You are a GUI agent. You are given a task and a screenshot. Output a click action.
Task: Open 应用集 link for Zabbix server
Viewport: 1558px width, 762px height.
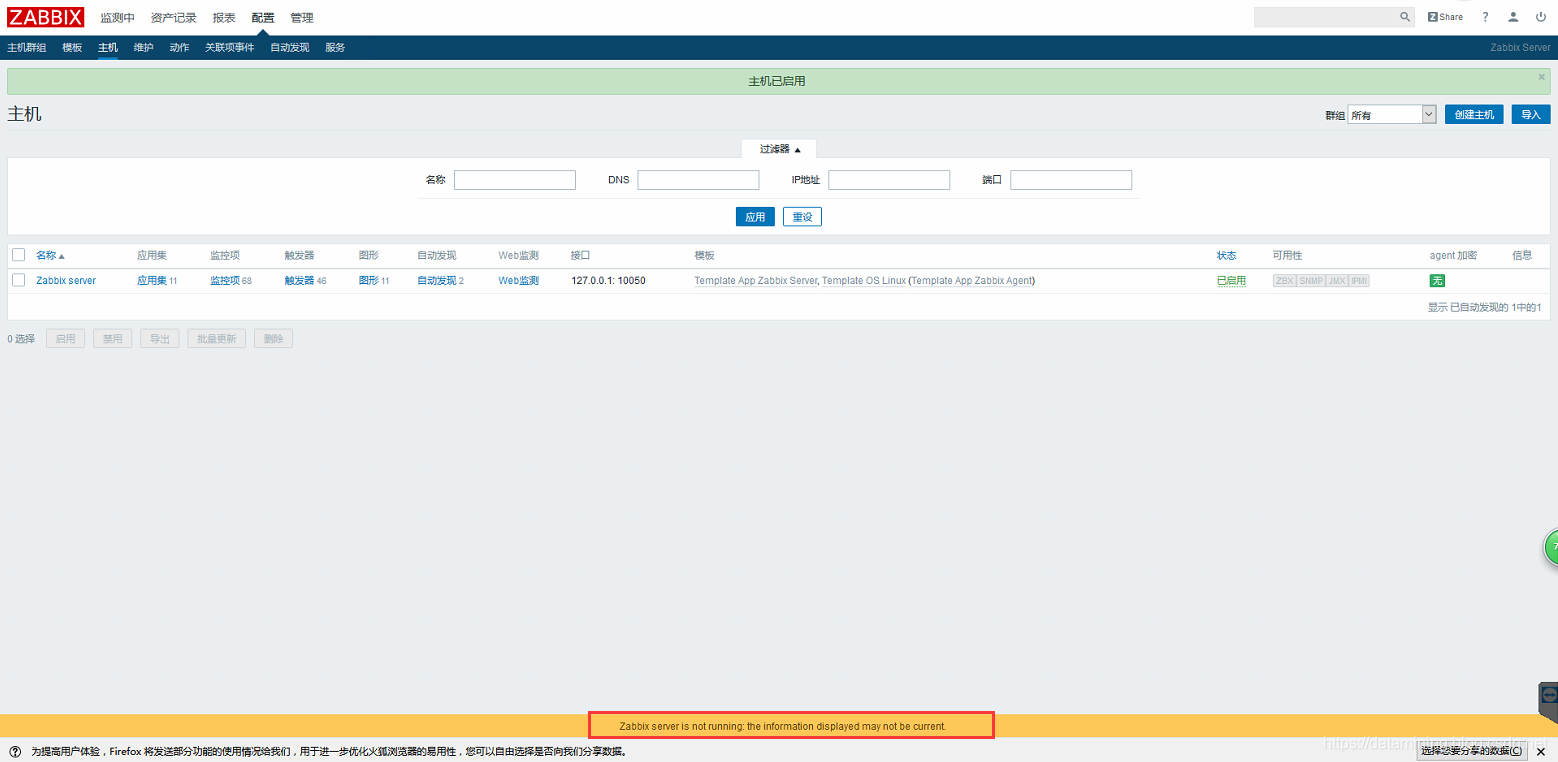pyautogui.click(x=152, y=280)
